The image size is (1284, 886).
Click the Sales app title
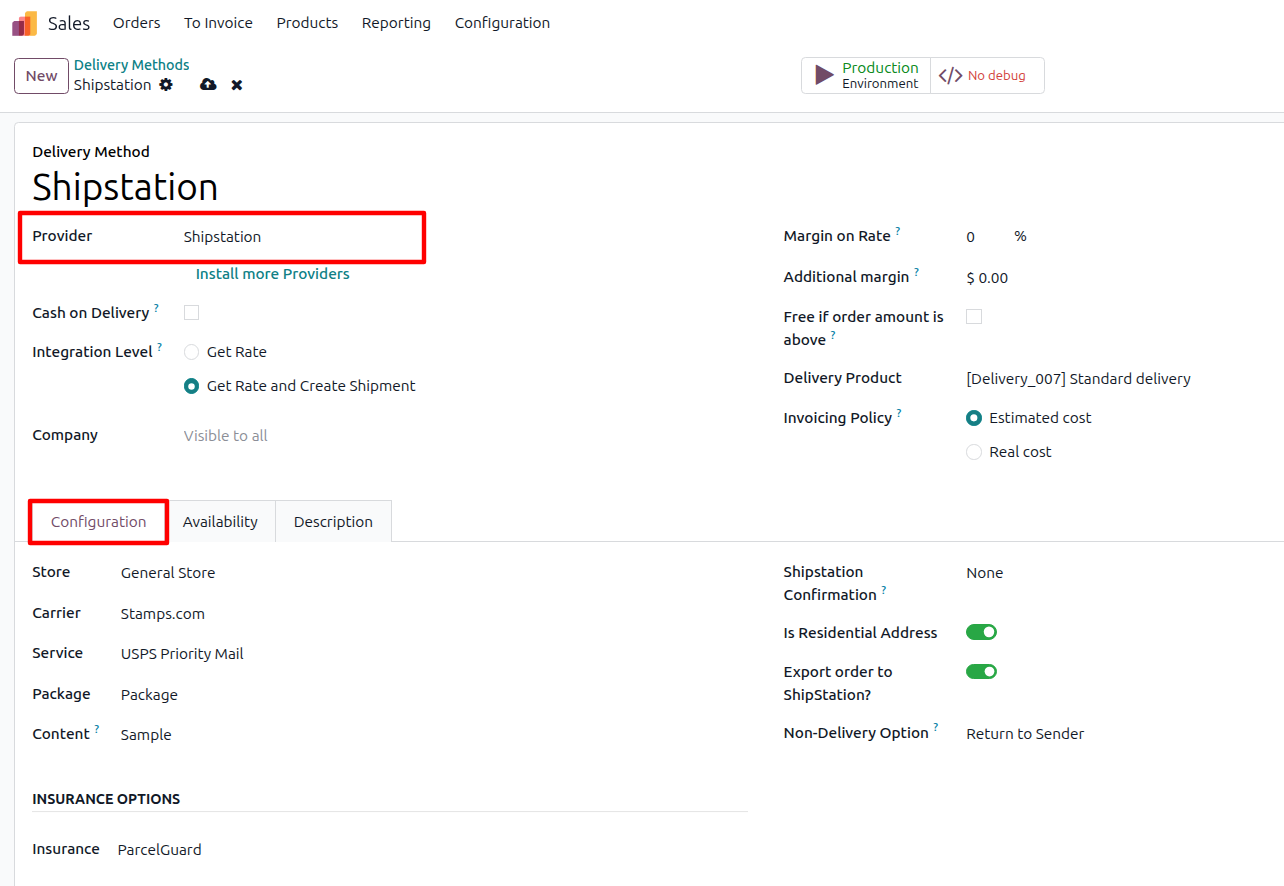[x=69, y=23]
